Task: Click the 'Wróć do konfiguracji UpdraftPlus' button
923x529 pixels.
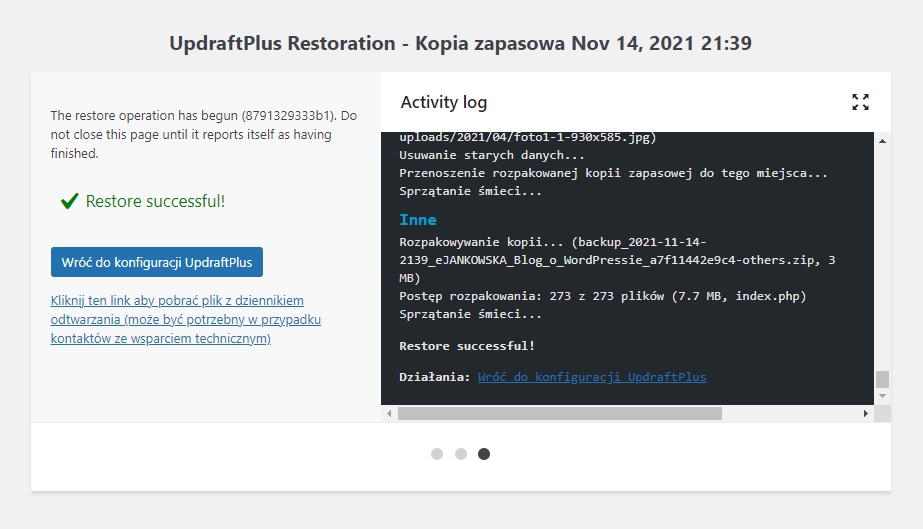Action: coord(157,262)
